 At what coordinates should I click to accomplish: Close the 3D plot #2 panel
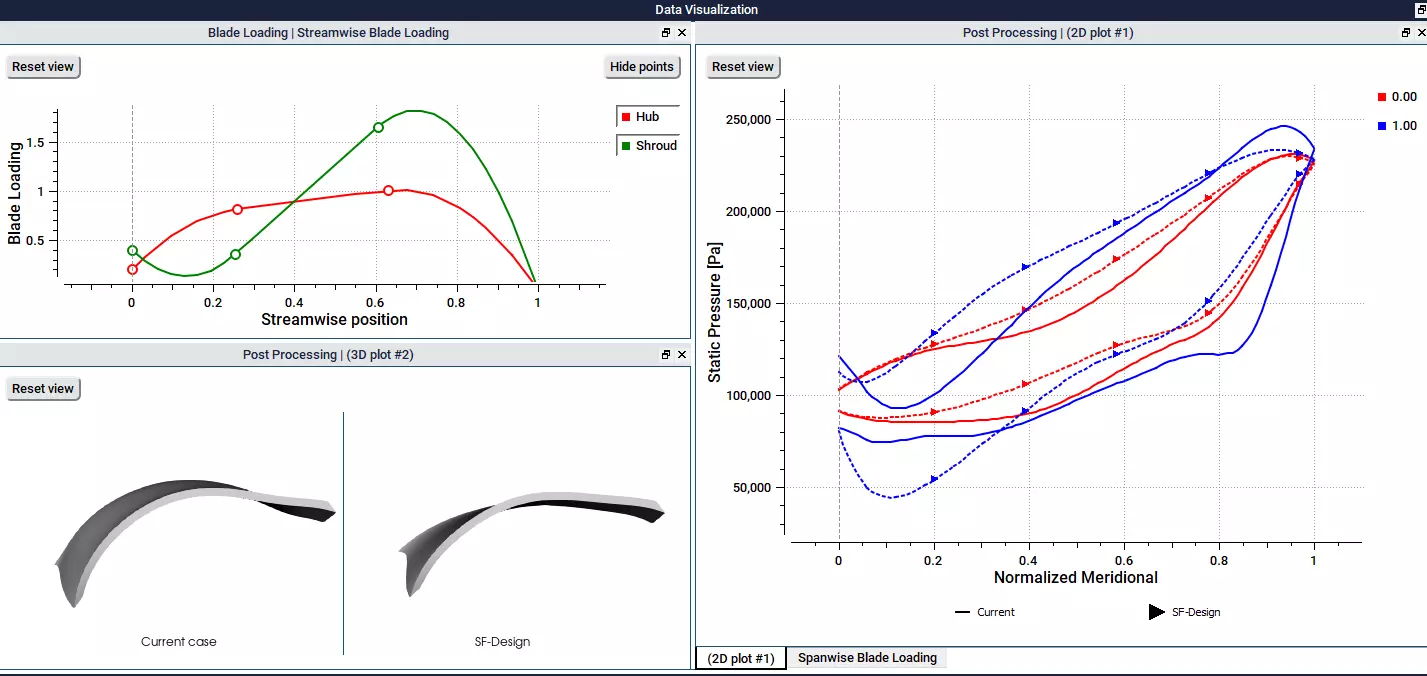tap(682, 355)
